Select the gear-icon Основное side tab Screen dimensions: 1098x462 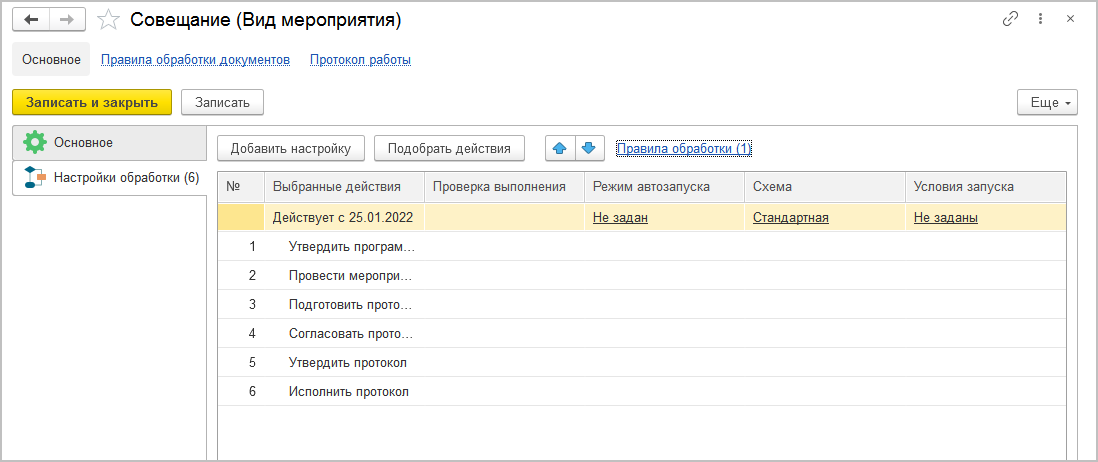[108, 142]
